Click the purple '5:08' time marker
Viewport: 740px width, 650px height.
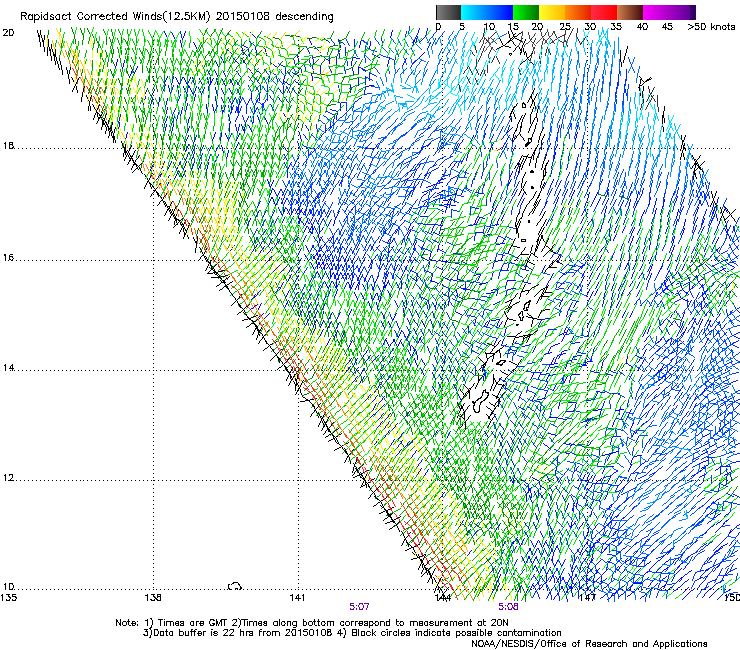point(508,607)
